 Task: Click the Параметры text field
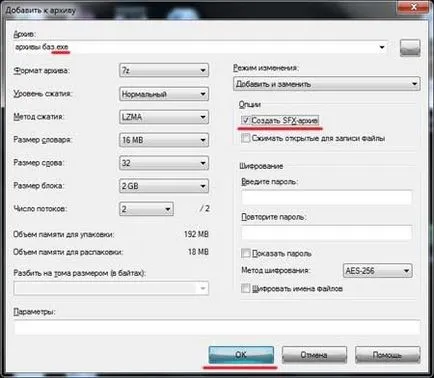pos(217,328)
